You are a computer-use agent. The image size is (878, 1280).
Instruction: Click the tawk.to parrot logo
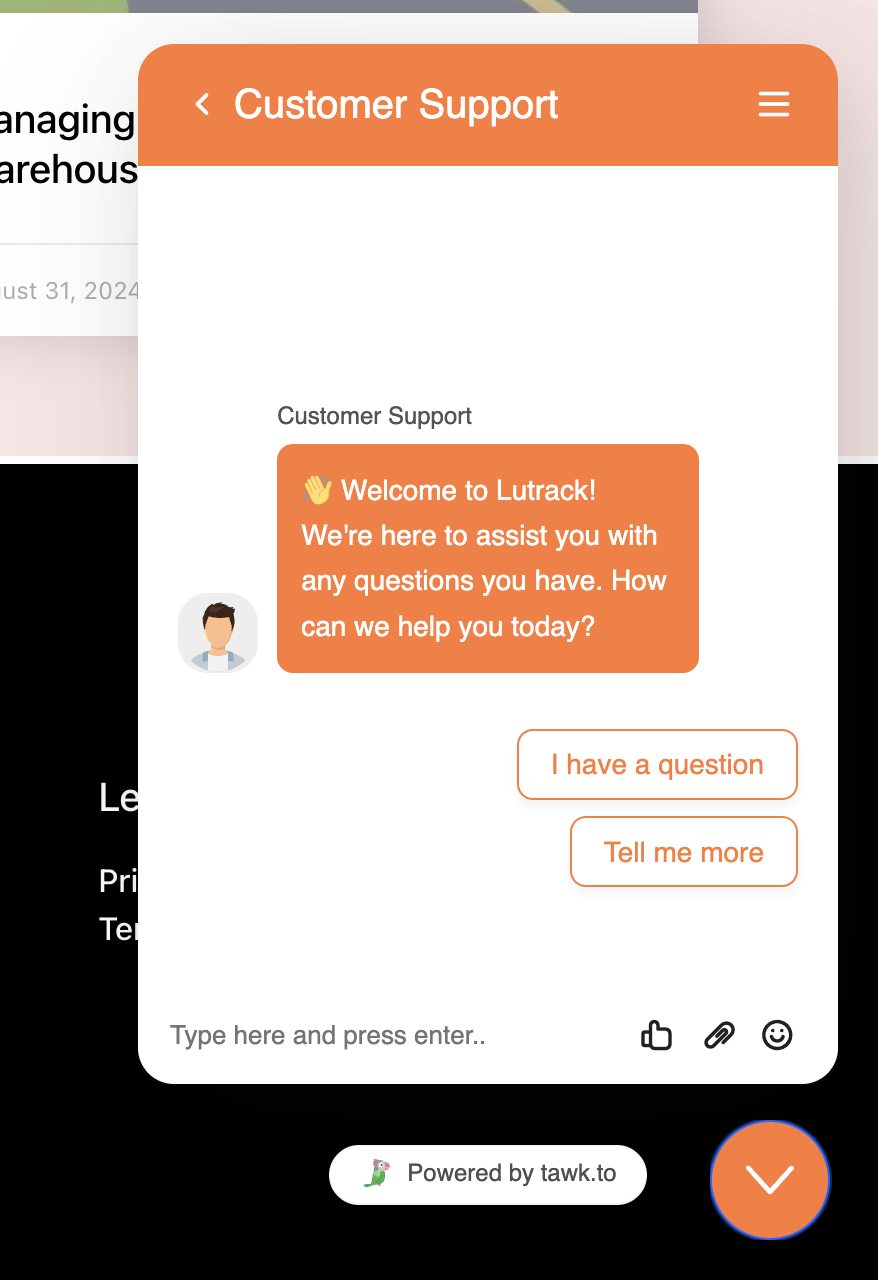(x=376, y=1174)
